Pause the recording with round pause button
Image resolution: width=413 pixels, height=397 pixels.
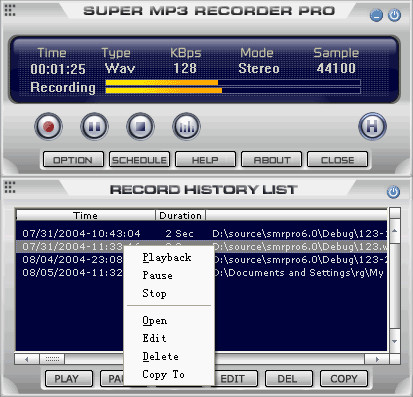[94, 127]
